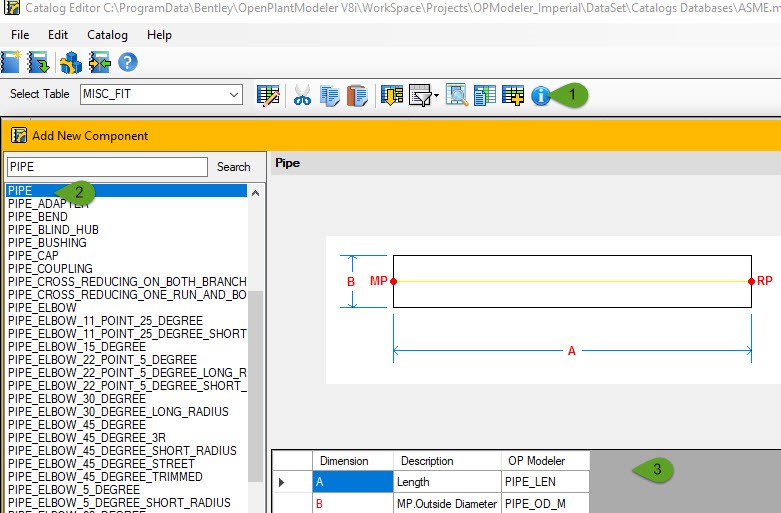Select PIPE_ELBOW_11_POINT_25_DEGREE_SHORT item
Screen dimensions: 781x513
[127, 333]
